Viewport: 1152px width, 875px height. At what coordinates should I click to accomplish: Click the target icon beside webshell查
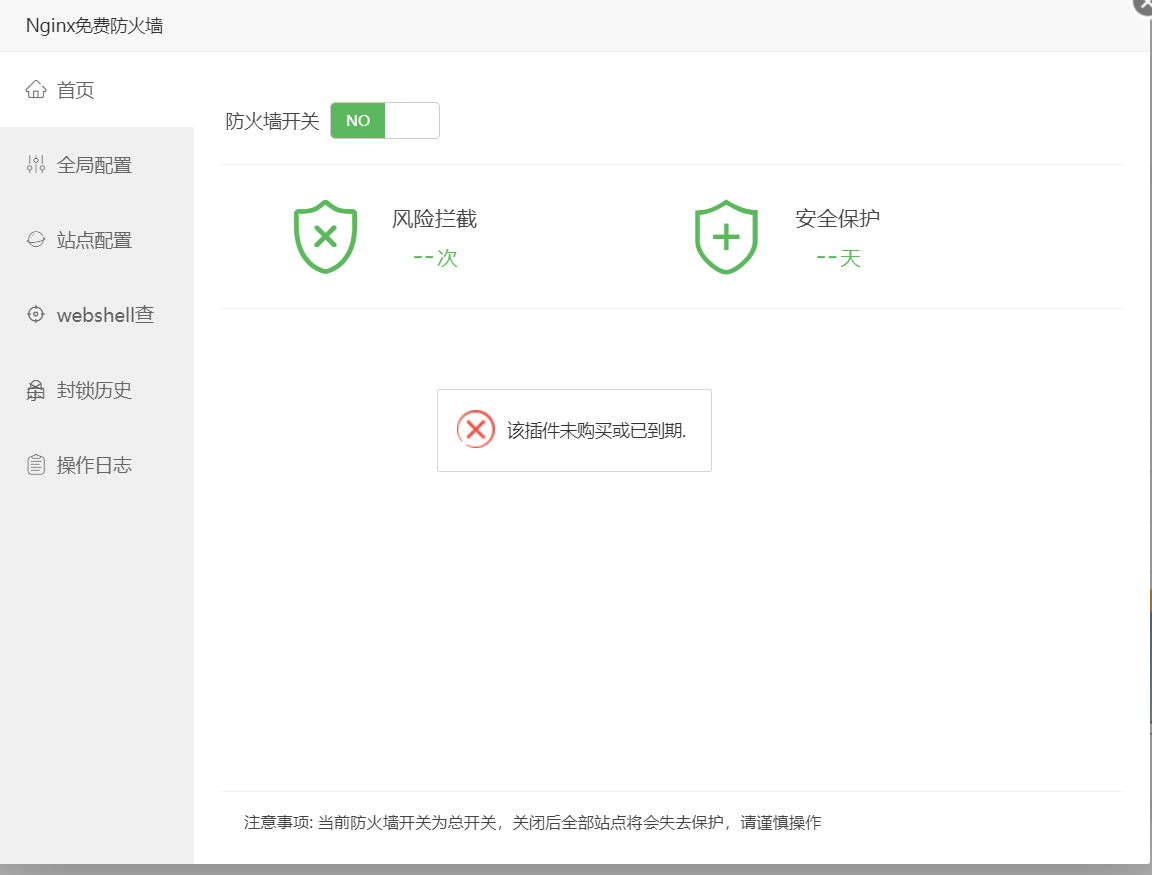(x=36, y=314)
